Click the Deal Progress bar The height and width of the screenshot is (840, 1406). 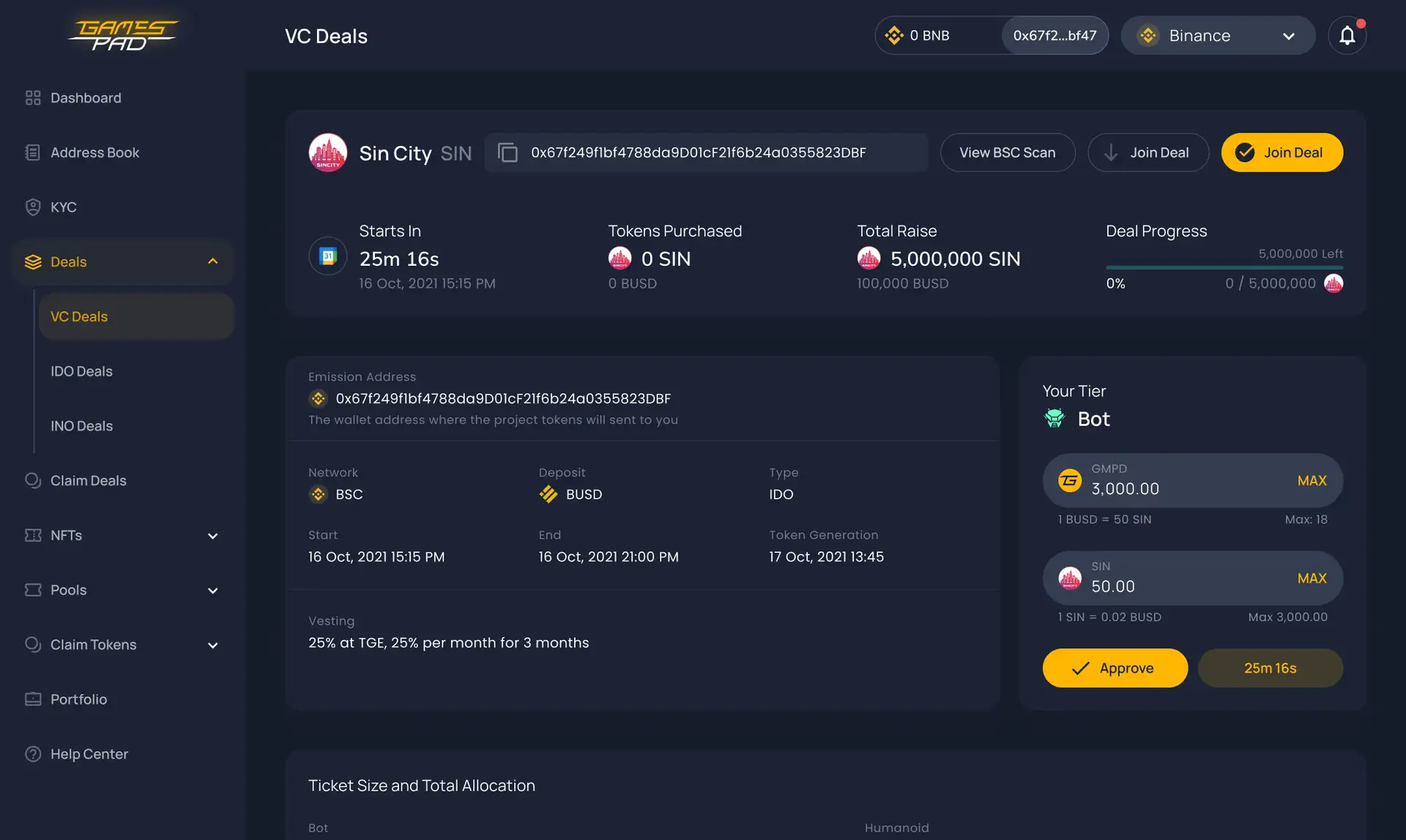[x=1224, y=267]
